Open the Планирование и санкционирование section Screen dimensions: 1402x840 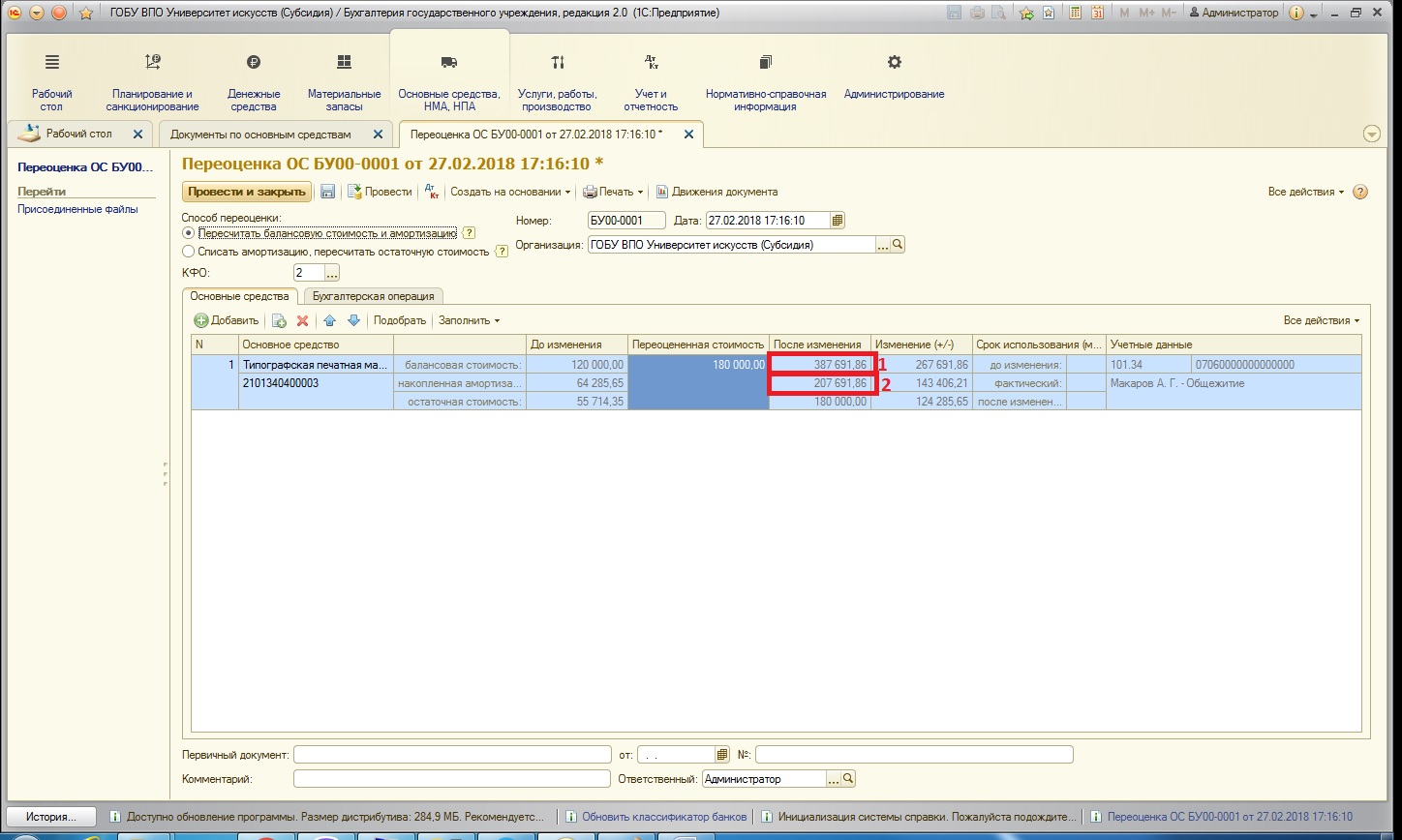pos(153,81)
